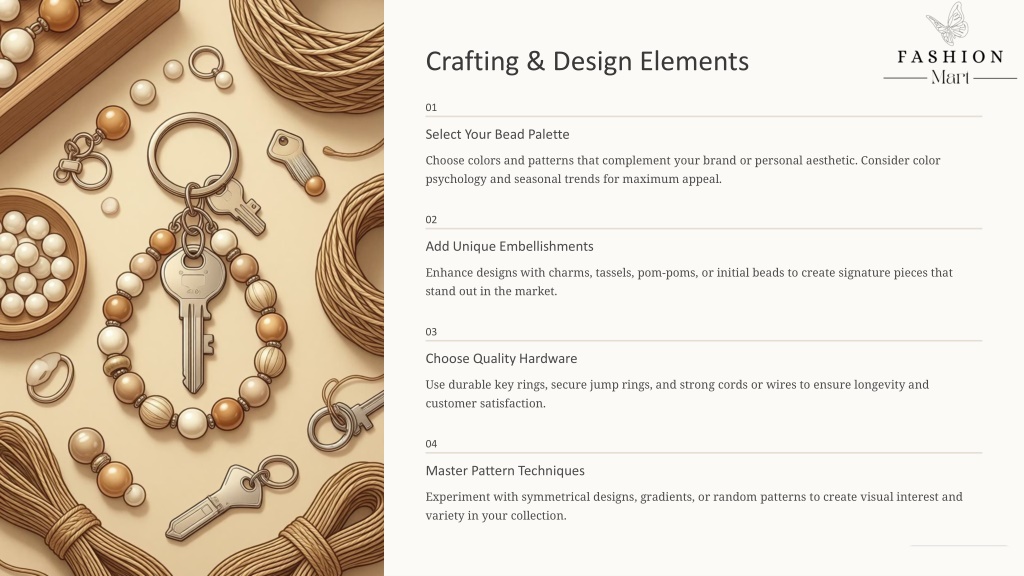The height and width of the screenshot is (576, 1024).
Task: Click step number 03
Action: pos(431,331)
